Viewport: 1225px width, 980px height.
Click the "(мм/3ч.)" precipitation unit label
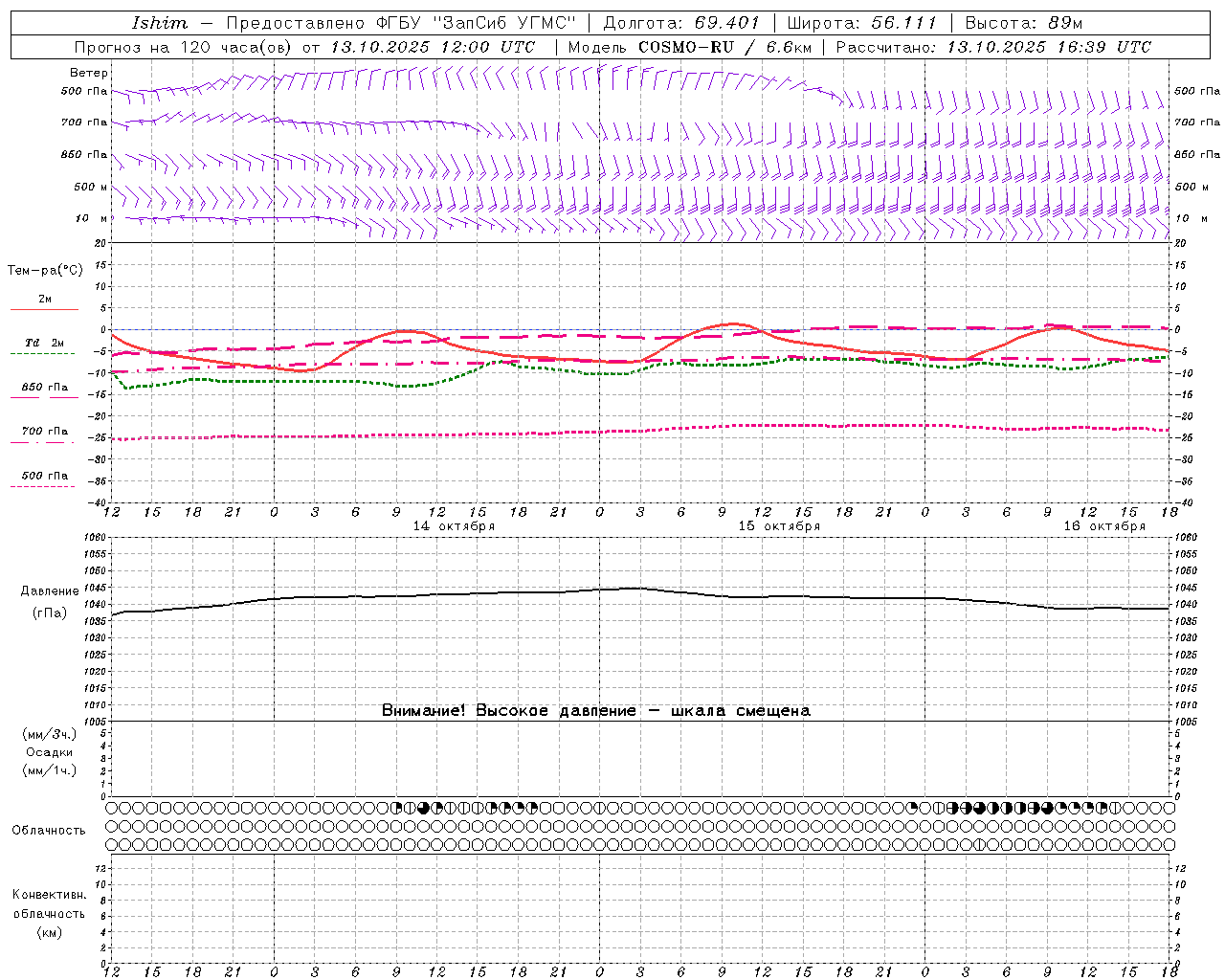[50, 734]
